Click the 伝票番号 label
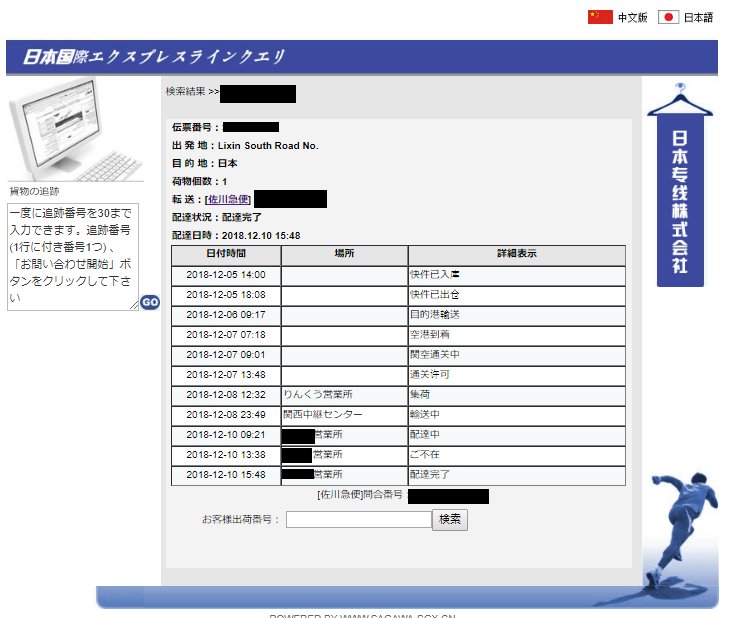 pos(196,127)
